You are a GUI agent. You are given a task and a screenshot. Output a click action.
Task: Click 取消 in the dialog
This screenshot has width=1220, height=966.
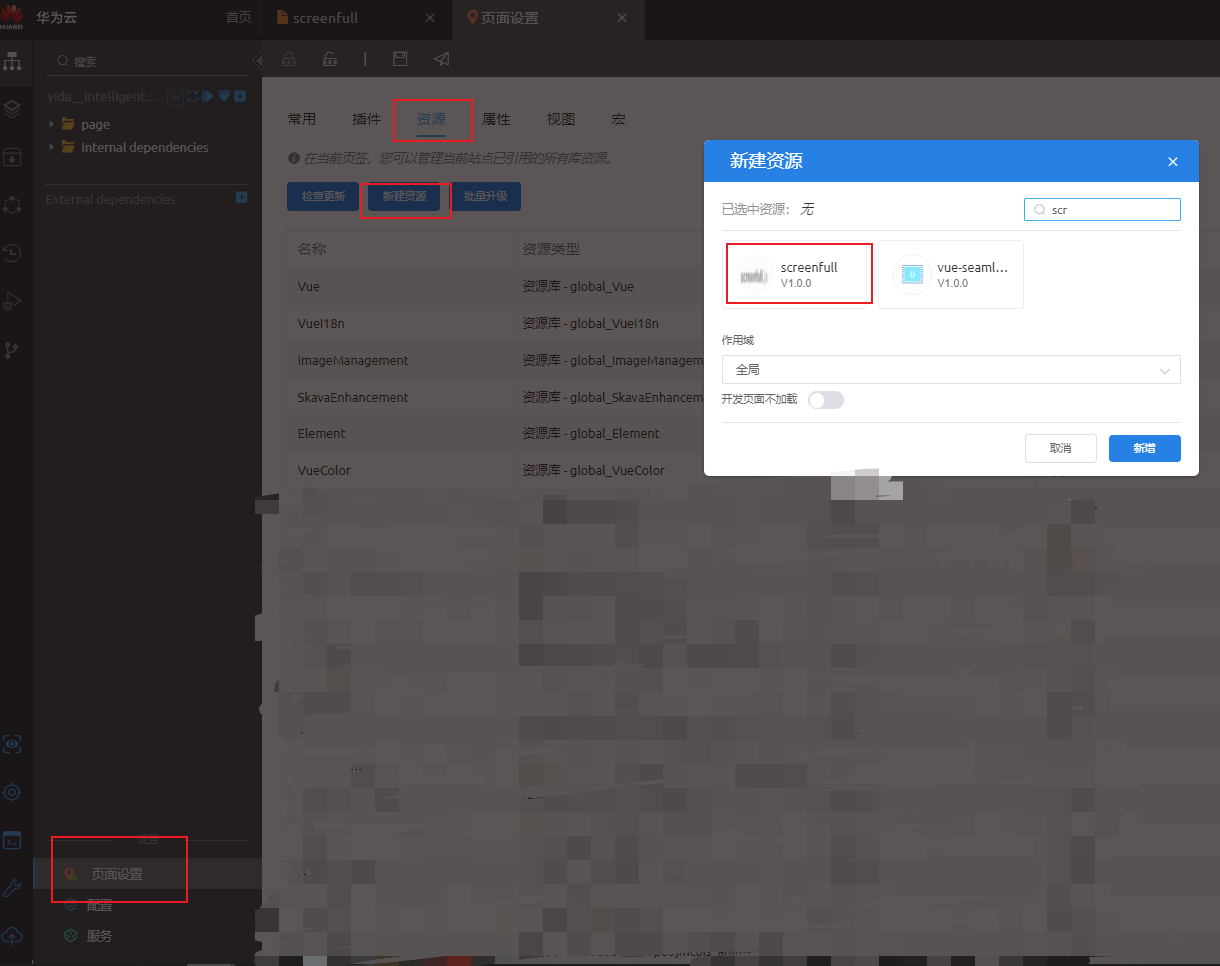(x=1061, y=448)
